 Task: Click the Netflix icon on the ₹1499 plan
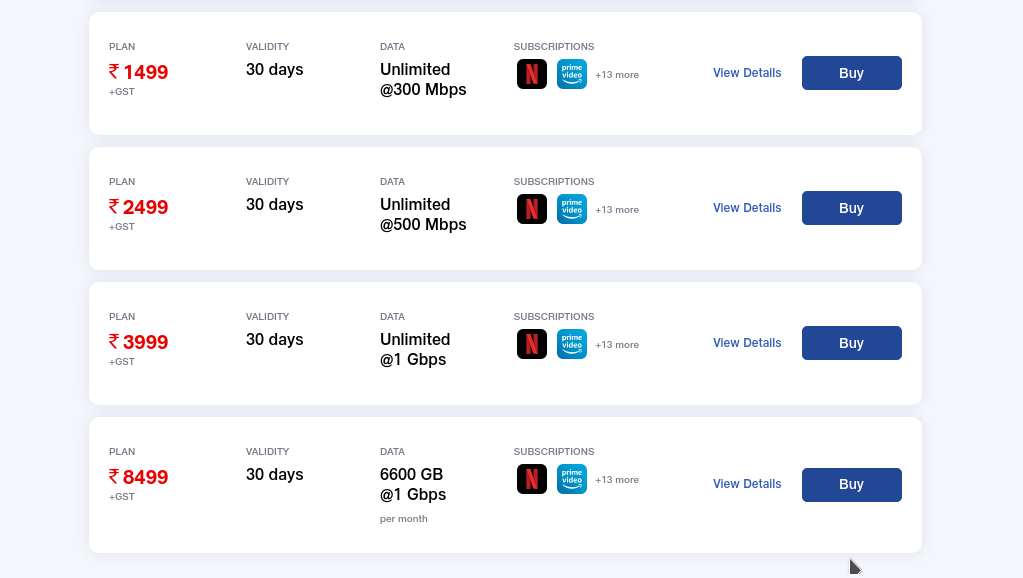(x=532, y=74)
